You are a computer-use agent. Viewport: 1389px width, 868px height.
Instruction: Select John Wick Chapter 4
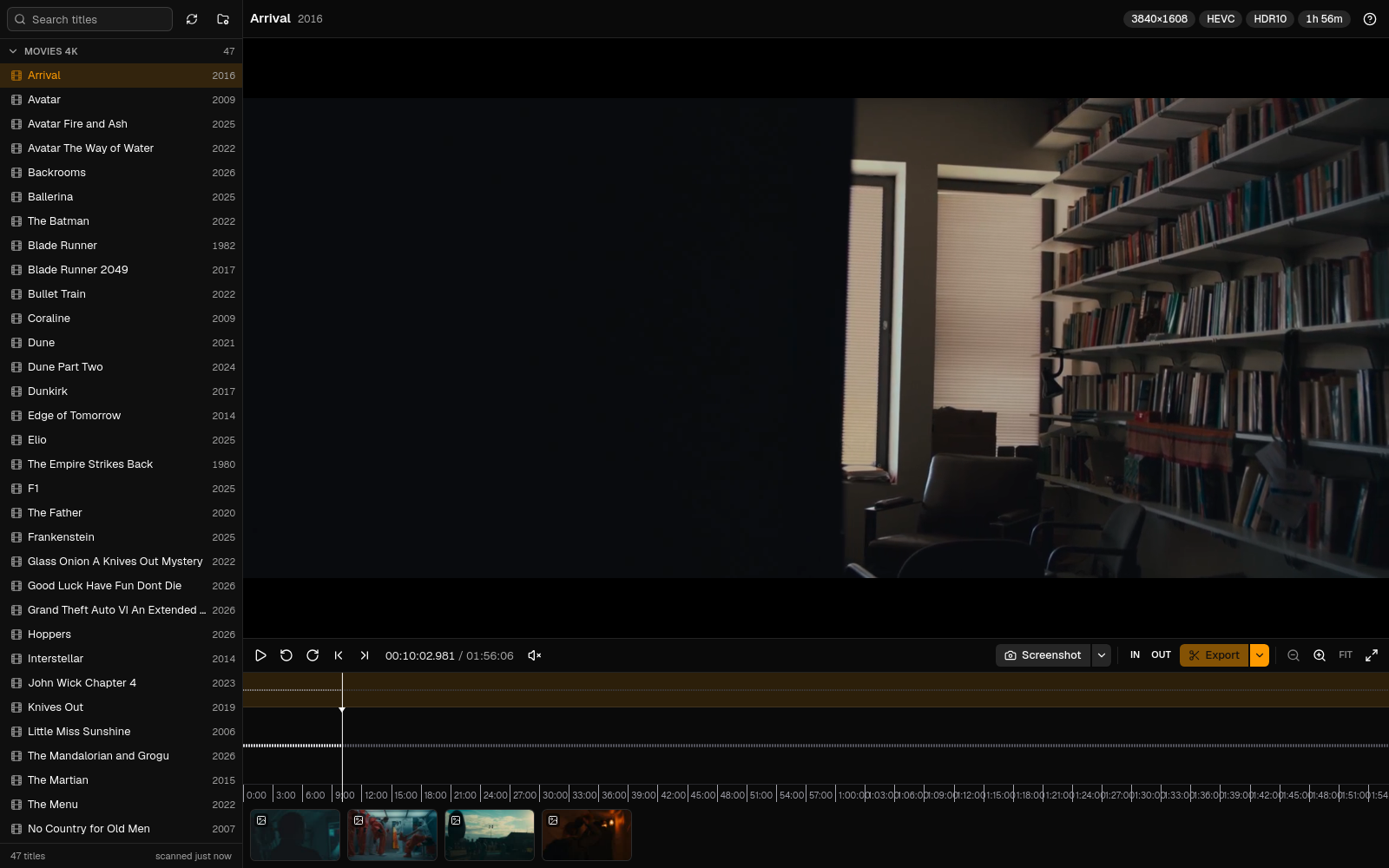(122, 683)
